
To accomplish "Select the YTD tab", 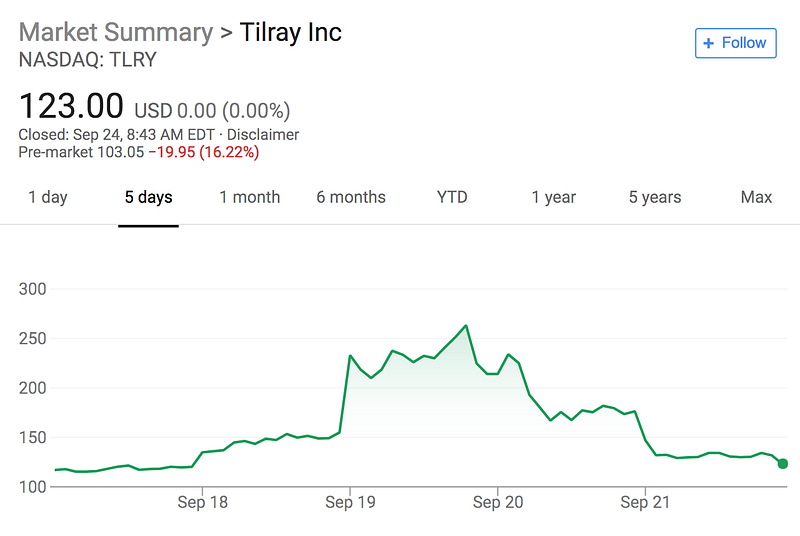I will (452, 197).
